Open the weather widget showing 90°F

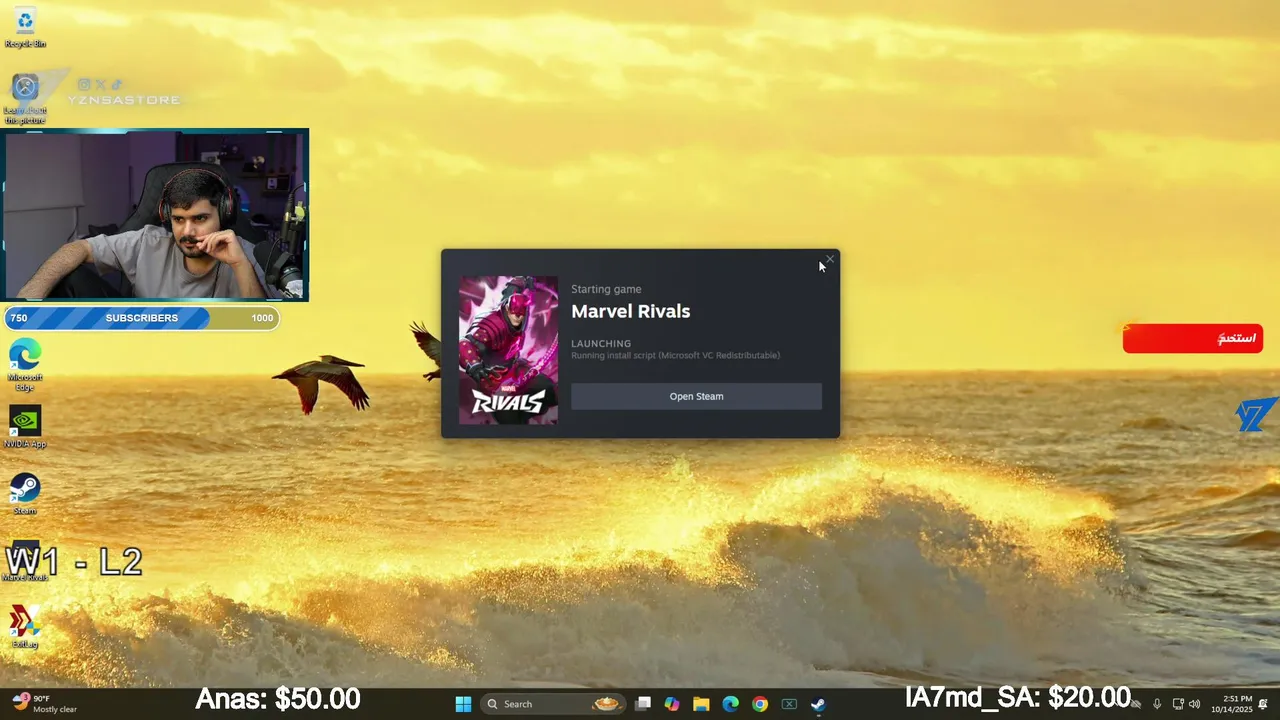45,704
